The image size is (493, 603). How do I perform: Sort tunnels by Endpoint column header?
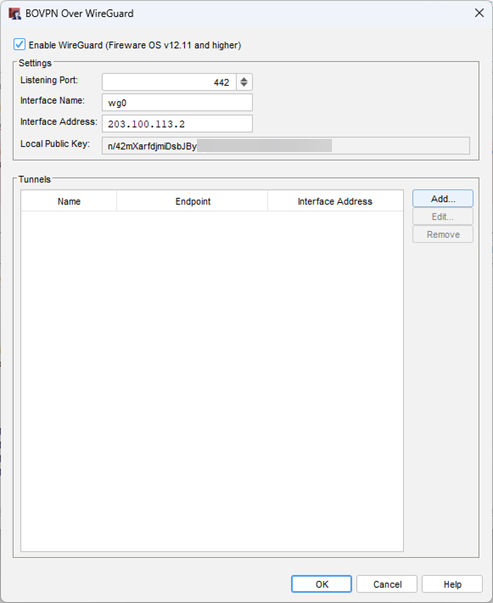(x=192, y=201)
